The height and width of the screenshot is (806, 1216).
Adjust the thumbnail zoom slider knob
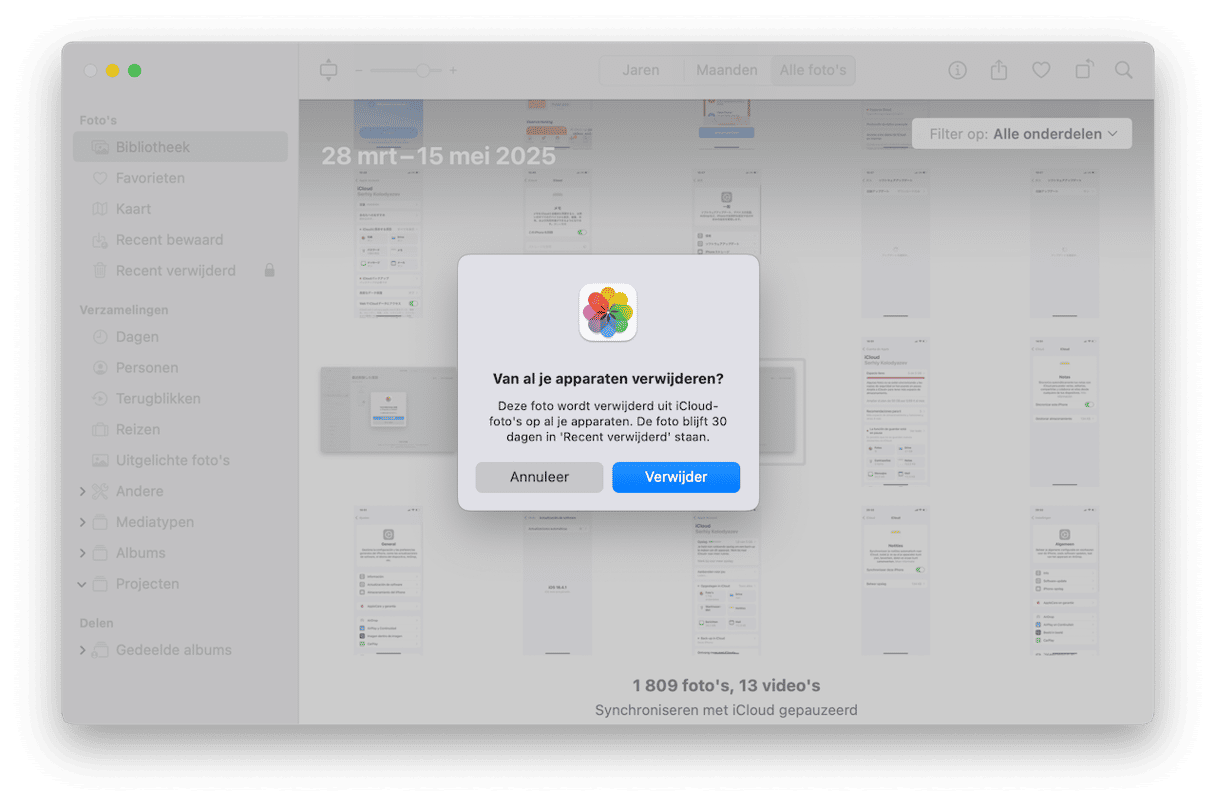click(x=424, y=71)
